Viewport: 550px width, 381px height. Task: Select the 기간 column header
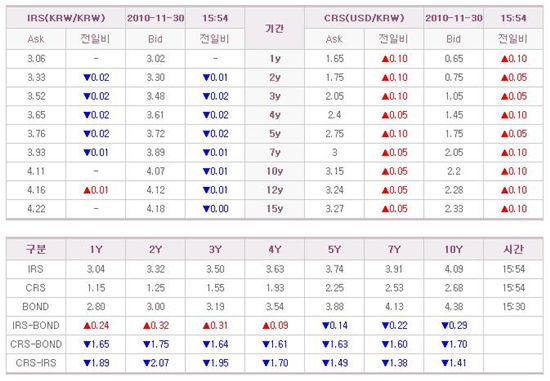point(275,28)
